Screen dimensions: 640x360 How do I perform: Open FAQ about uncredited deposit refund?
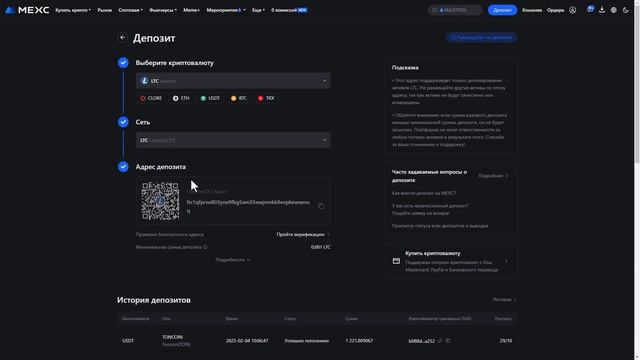(x=430, y=209)
